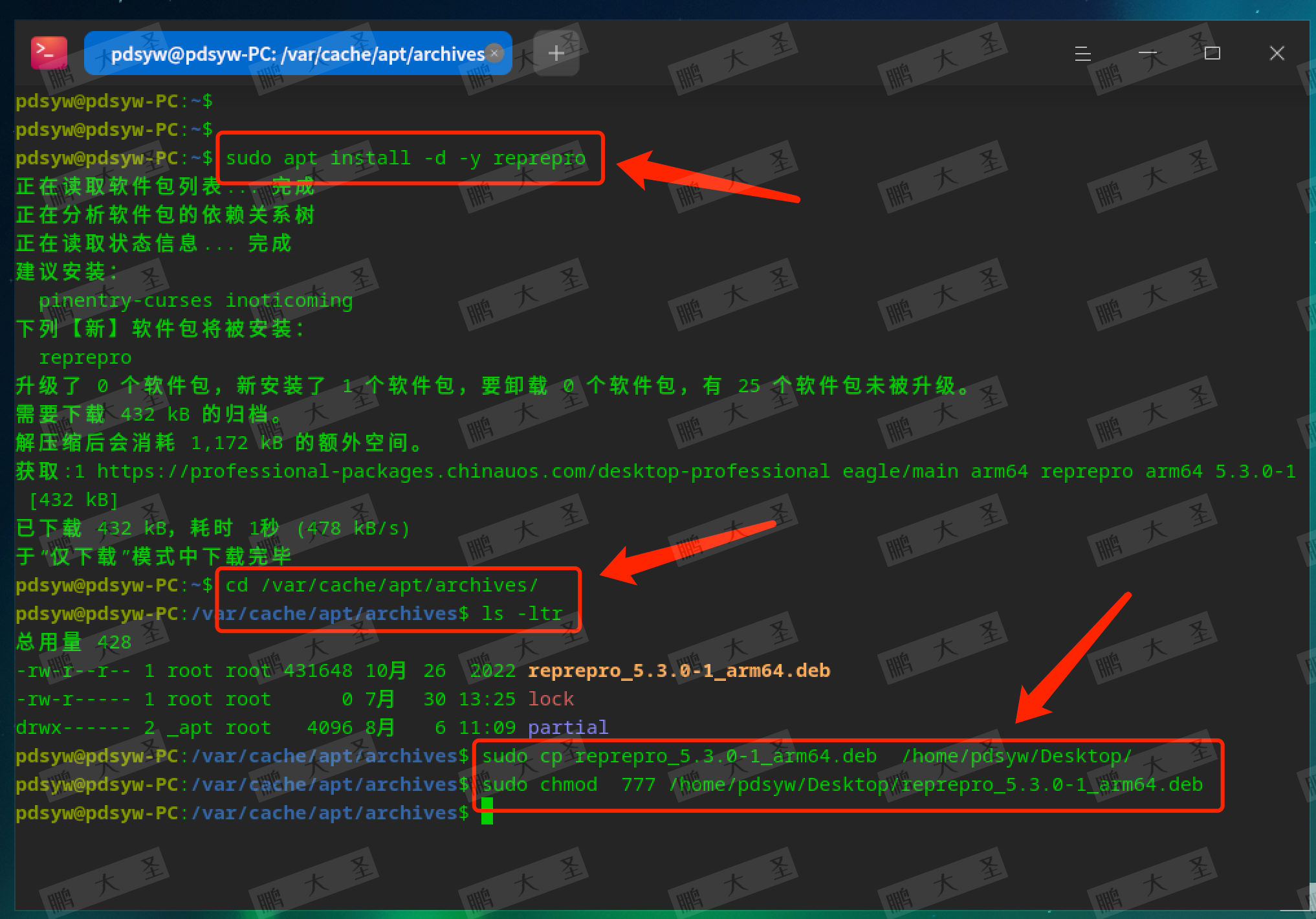This screenshot has height=919, width=1316.
Task: Close the /var/cache/apt/archives tab
Action: click(494, 53)
